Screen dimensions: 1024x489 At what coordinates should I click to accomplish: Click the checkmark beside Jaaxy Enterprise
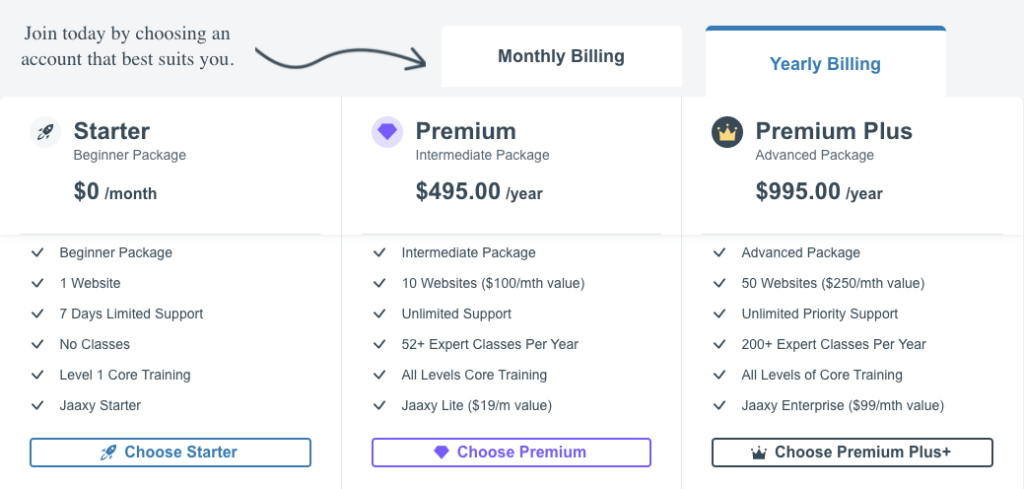(720, 406)
